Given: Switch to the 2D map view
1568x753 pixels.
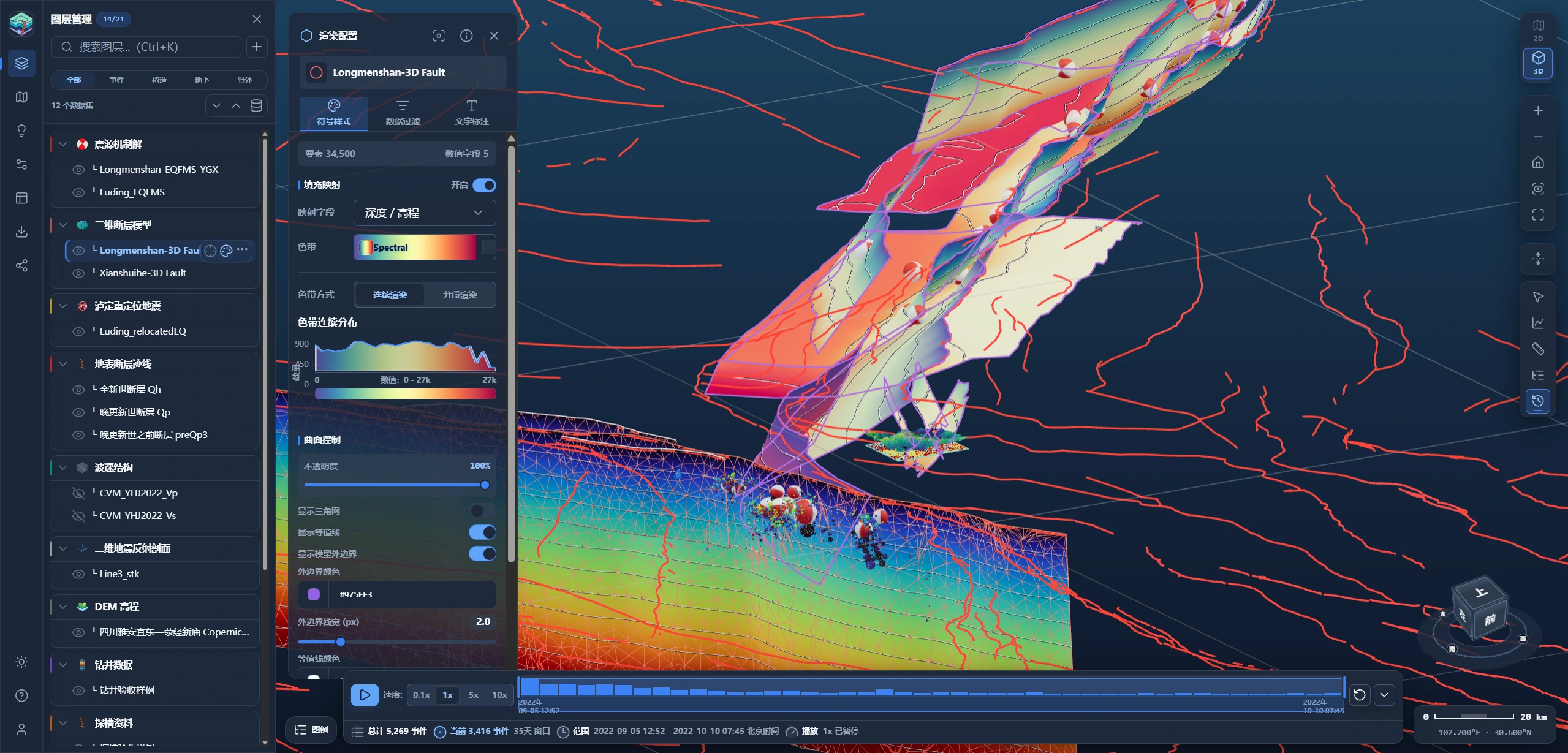Looking at the screenshot, I should pyautogui.click(x=1538, y=30).
